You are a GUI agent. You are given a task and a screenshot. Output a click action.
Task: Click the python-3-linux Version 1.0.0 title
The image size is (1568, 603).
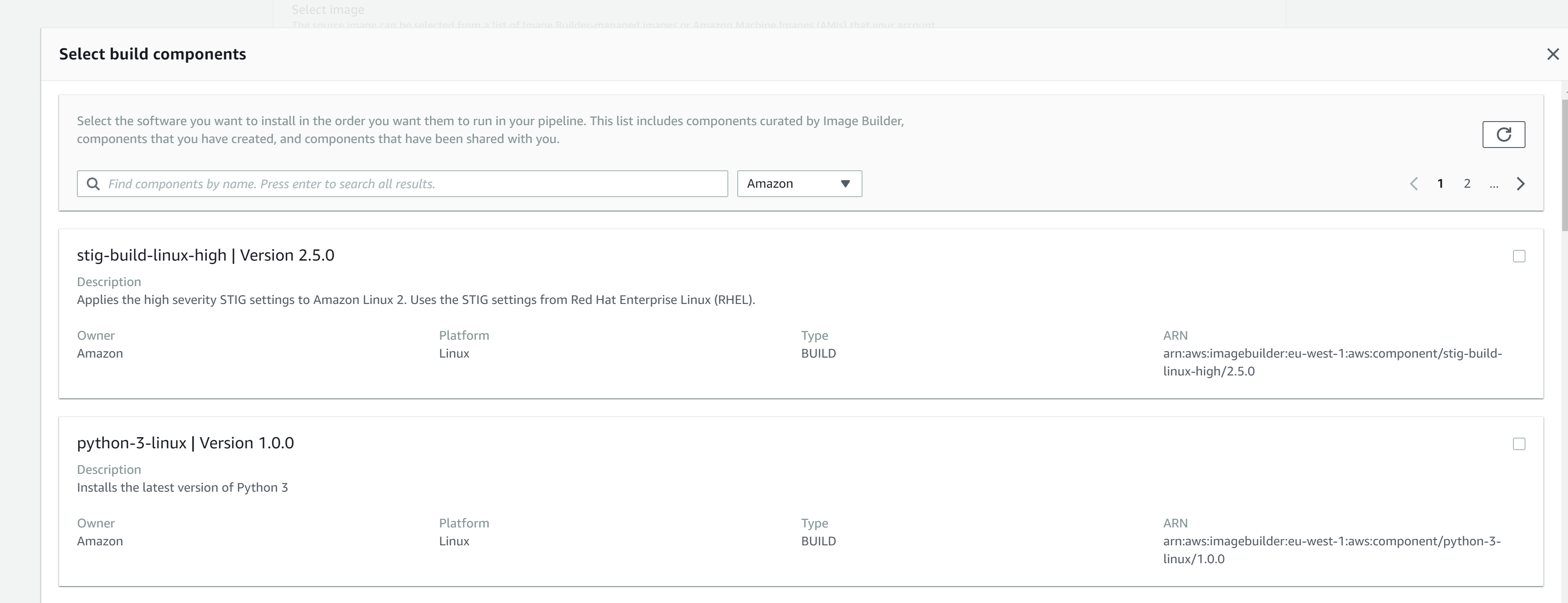coord(185,443)
